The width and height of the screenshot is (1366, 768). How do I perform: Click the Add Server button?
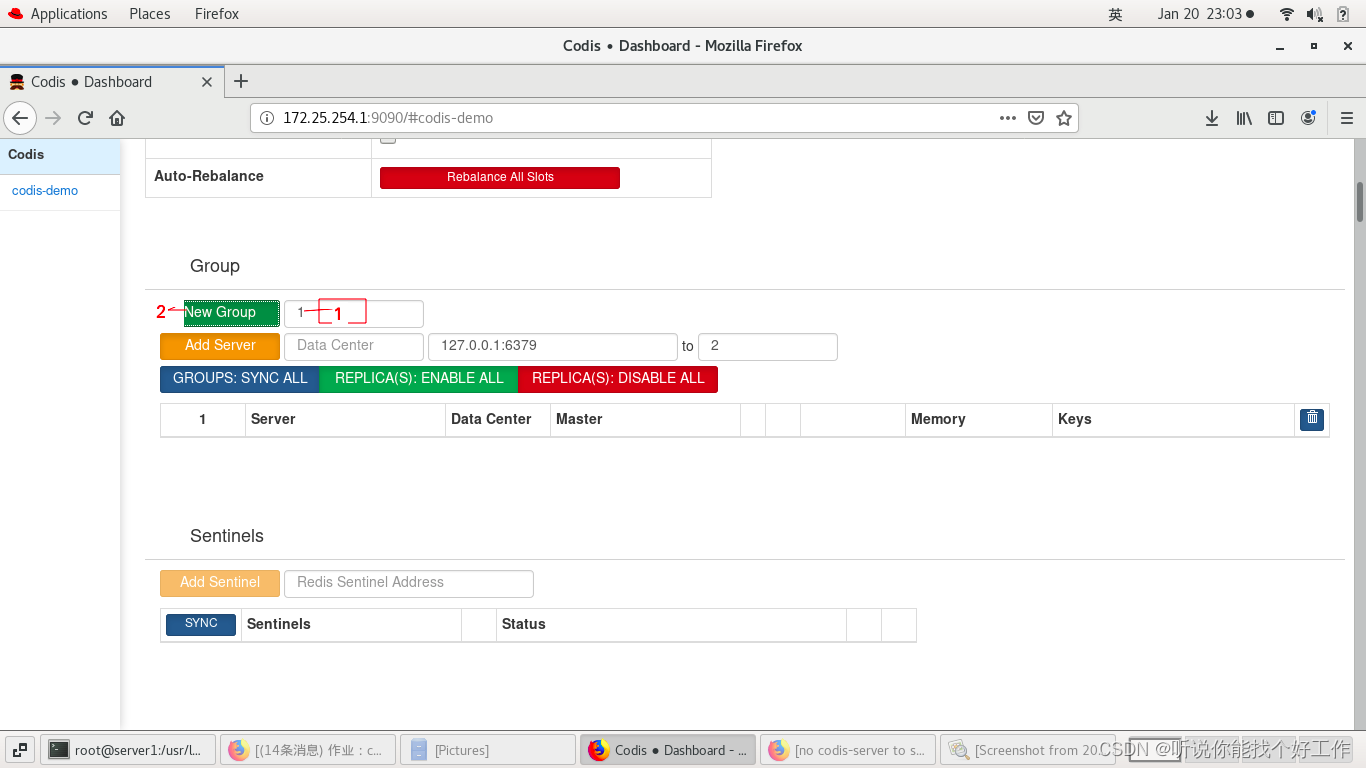(220, 346)
